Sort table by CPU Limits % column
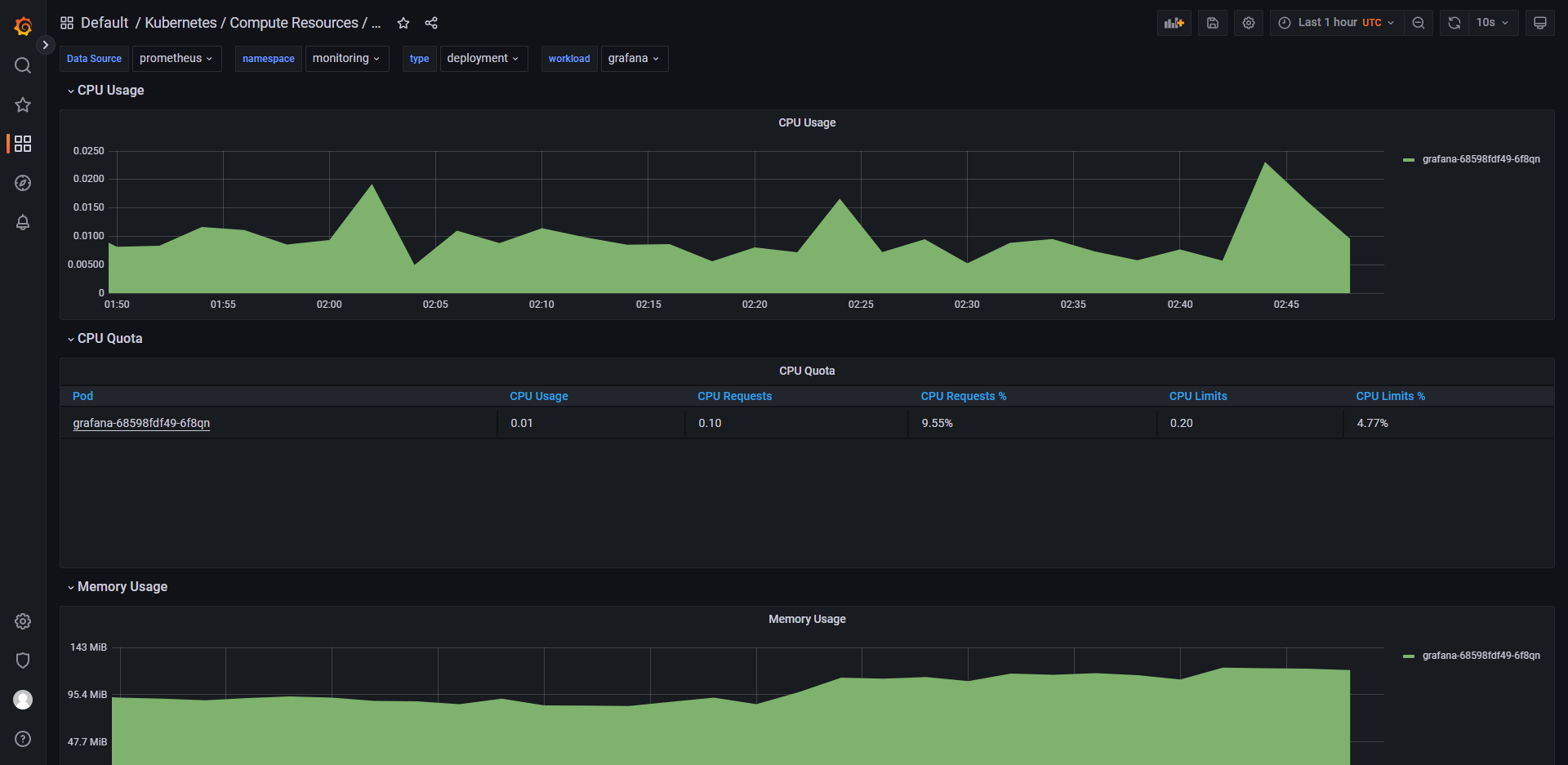This screenshot has width=1568, height=765. (1391, 396)
